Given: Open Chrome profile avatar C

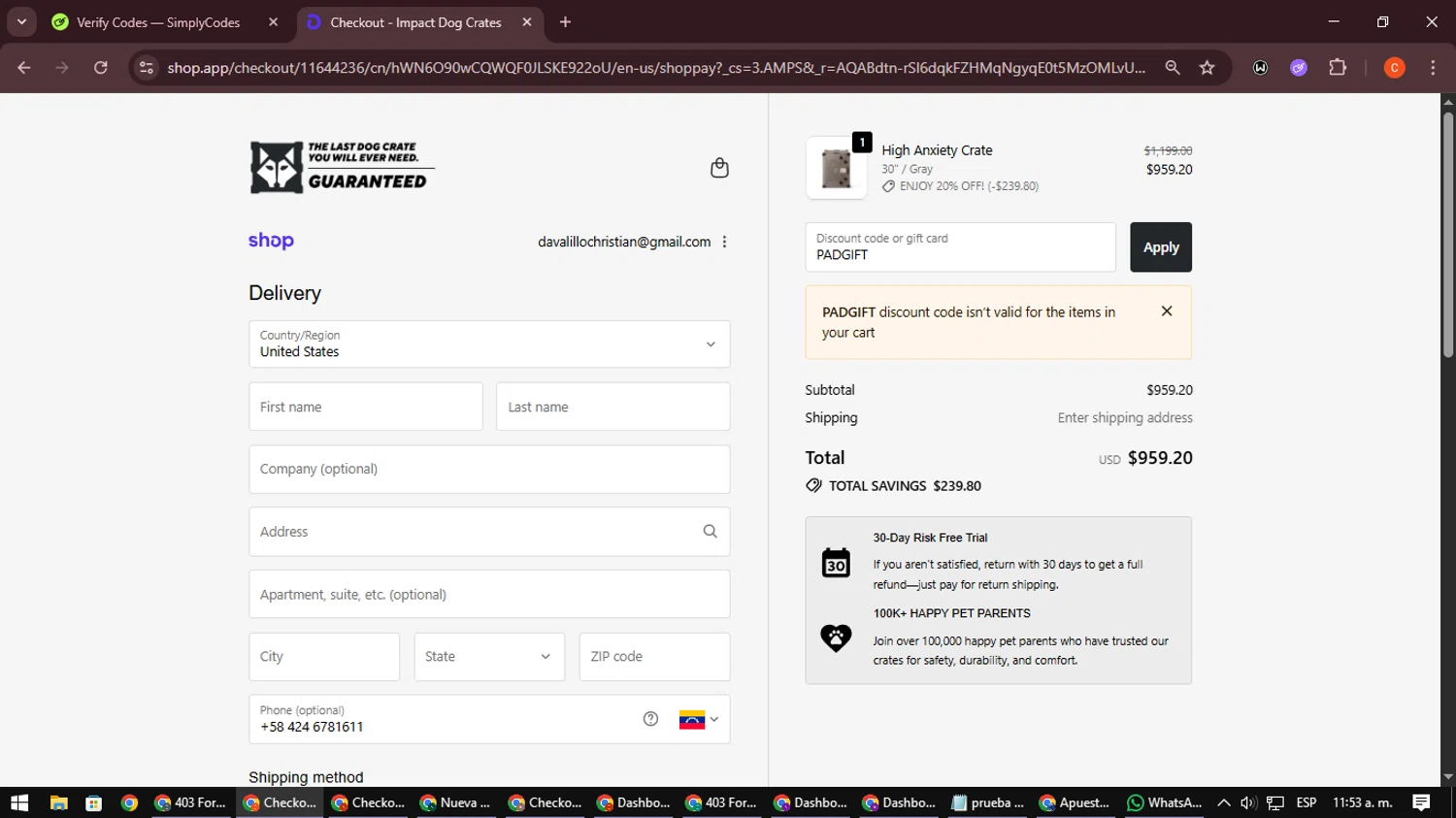Looking at the screenshot, I should click(1394, 68).
